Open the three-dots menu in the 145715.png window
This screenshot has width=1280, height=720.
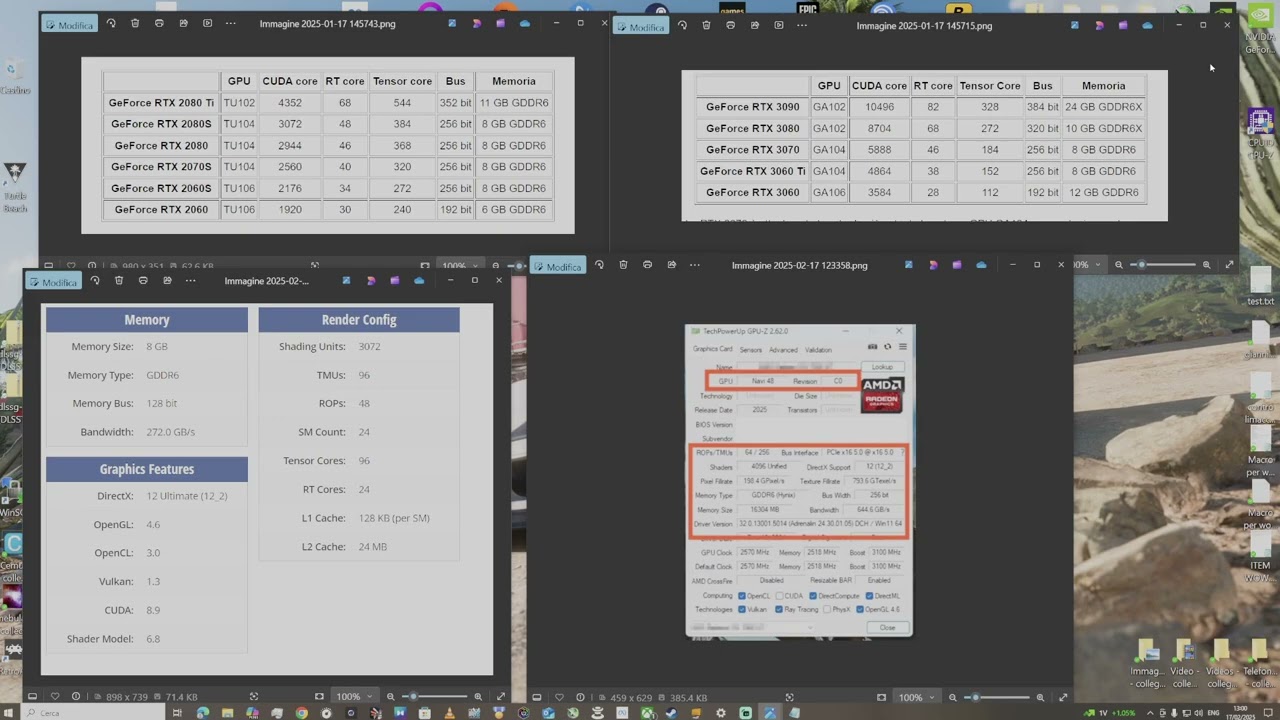[x=802, y=26]
